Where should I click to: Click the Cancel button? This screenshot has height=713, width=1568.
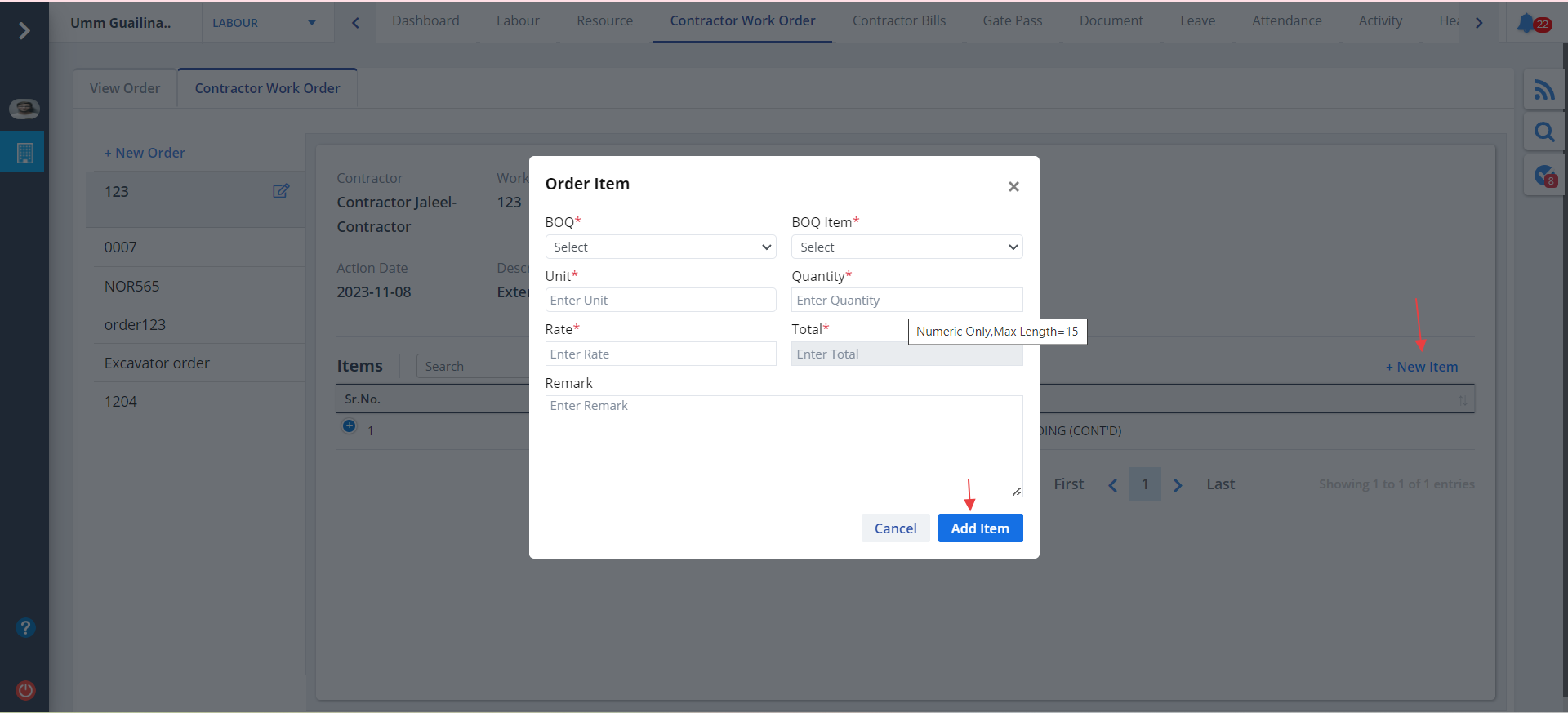895,528
